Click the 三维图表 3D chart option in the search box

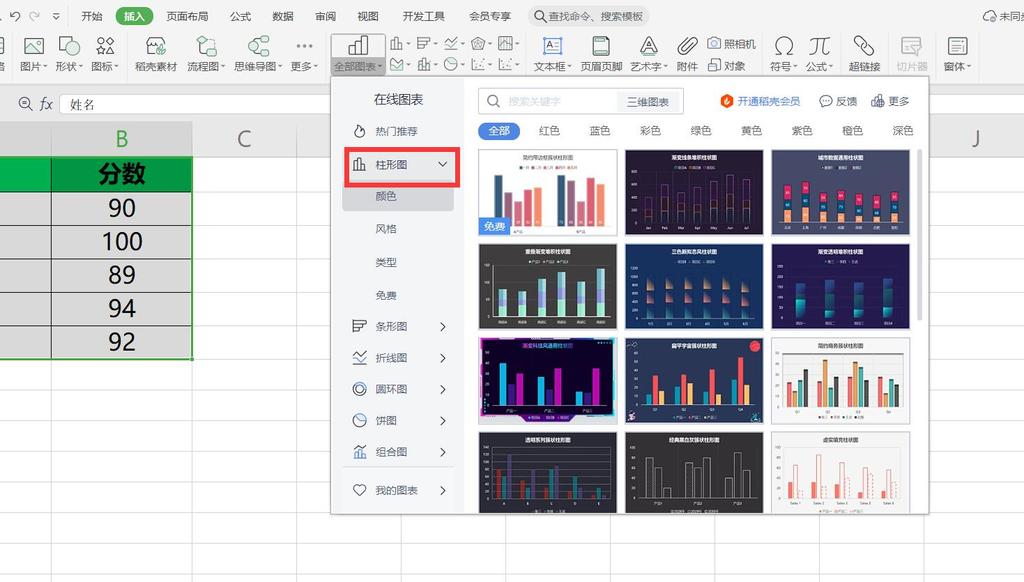pyautogui.click(x=648, y=101)
